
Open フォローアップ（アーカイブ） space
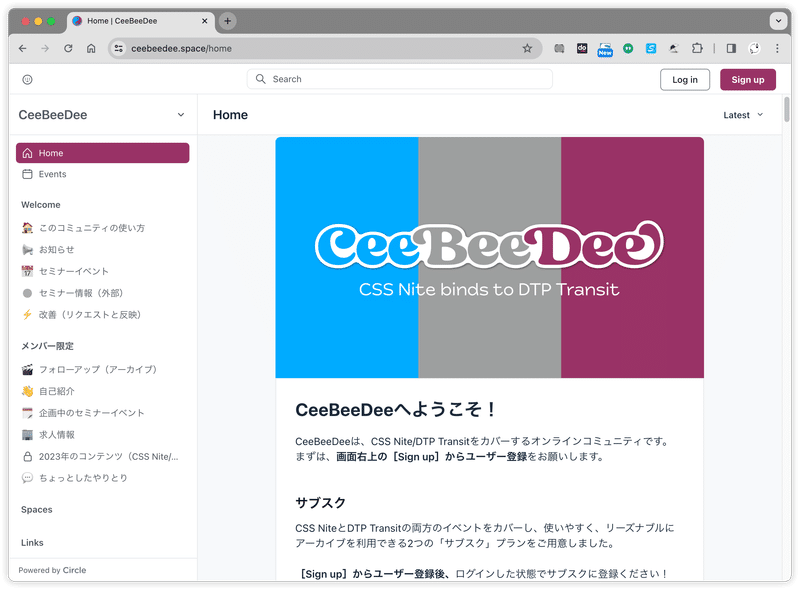point(103,370)
